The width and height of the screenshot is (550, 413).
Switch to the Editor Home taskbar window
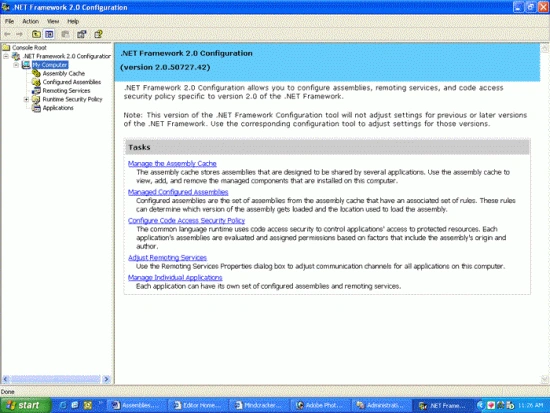(x=198, y=405)
